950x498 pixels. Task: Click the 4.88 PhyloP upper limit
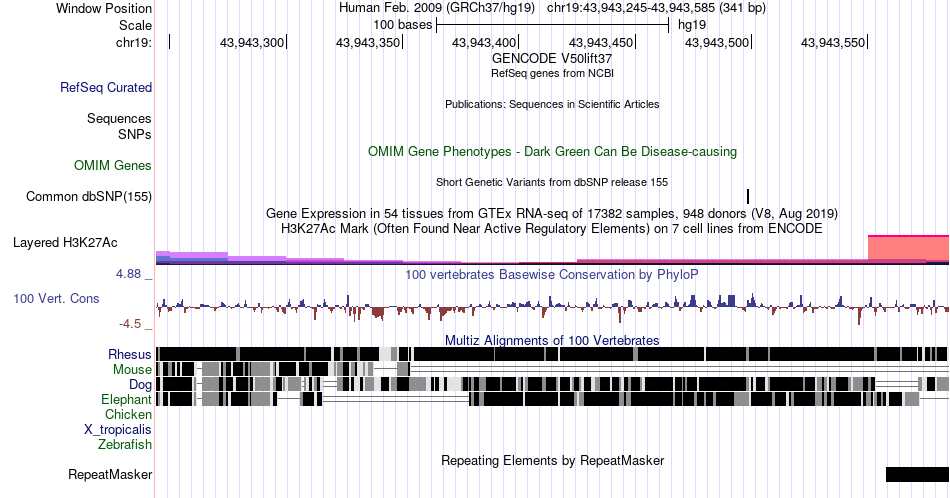[x=128, y=274]
